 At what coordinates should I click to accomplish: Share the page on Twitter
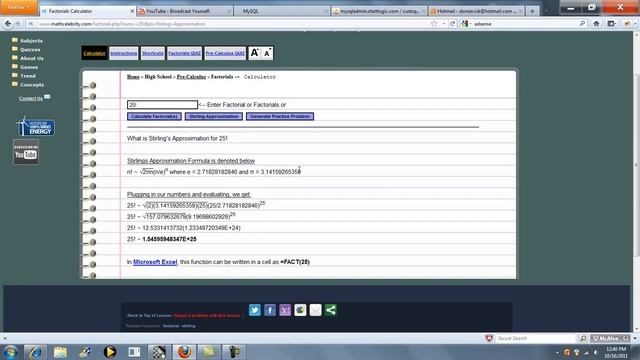(255, 310)
